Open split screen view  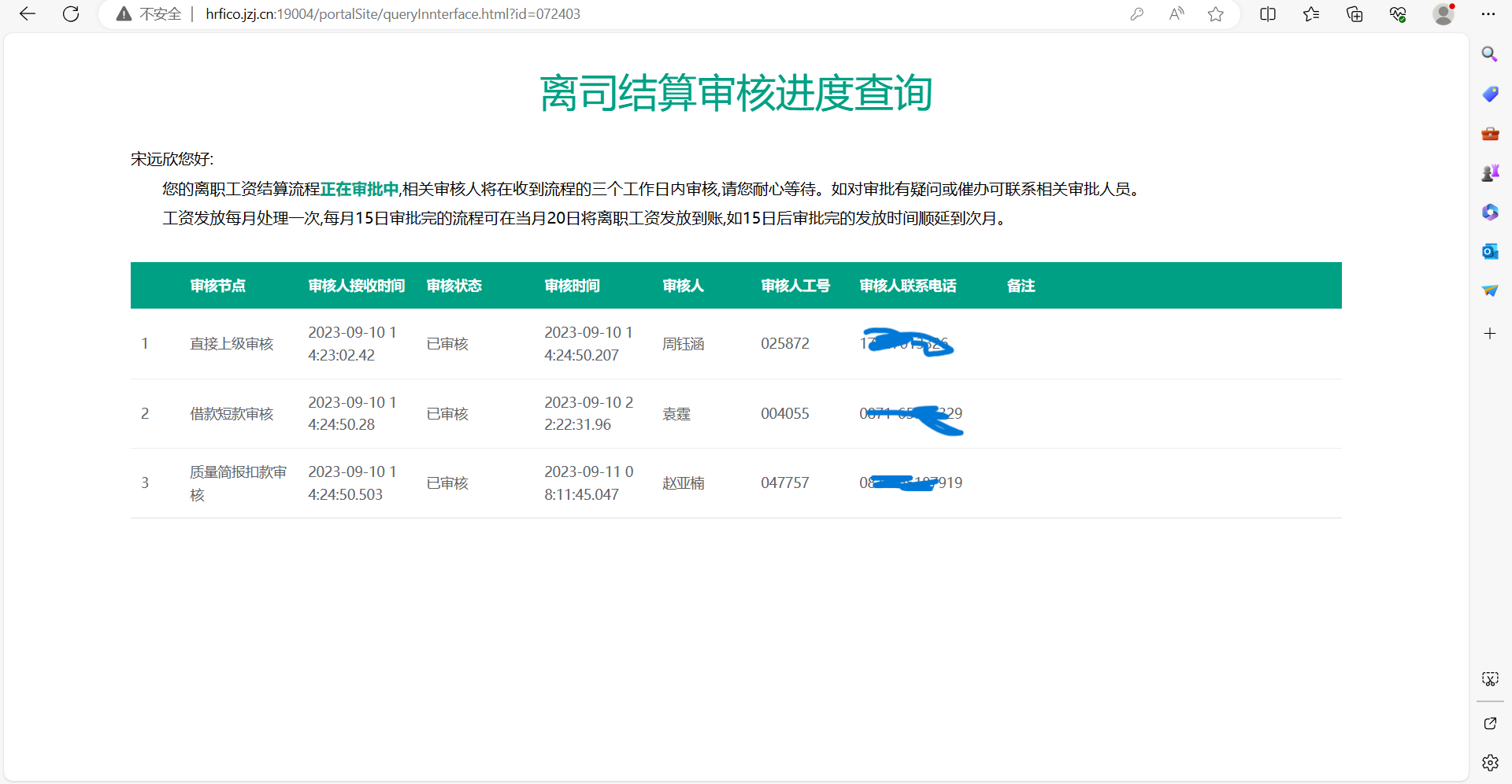pyautogui.click(x=1268, y=14)
